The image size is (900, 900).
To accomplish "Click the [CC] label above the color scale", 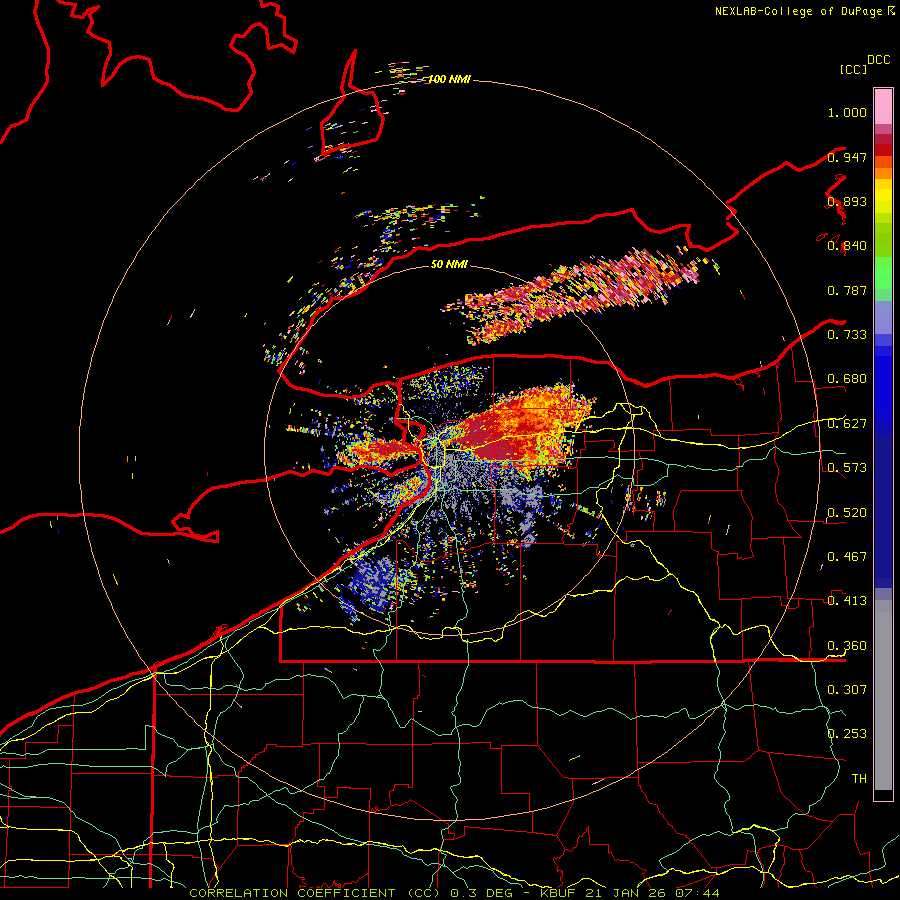I will click(x=853, y=69).
